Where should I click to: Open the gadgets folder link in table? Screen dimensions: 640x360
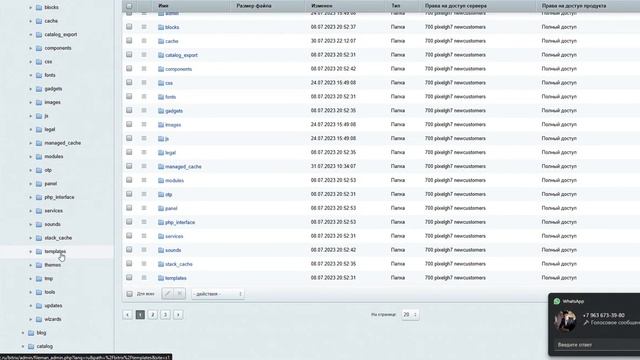click(174, 111)
